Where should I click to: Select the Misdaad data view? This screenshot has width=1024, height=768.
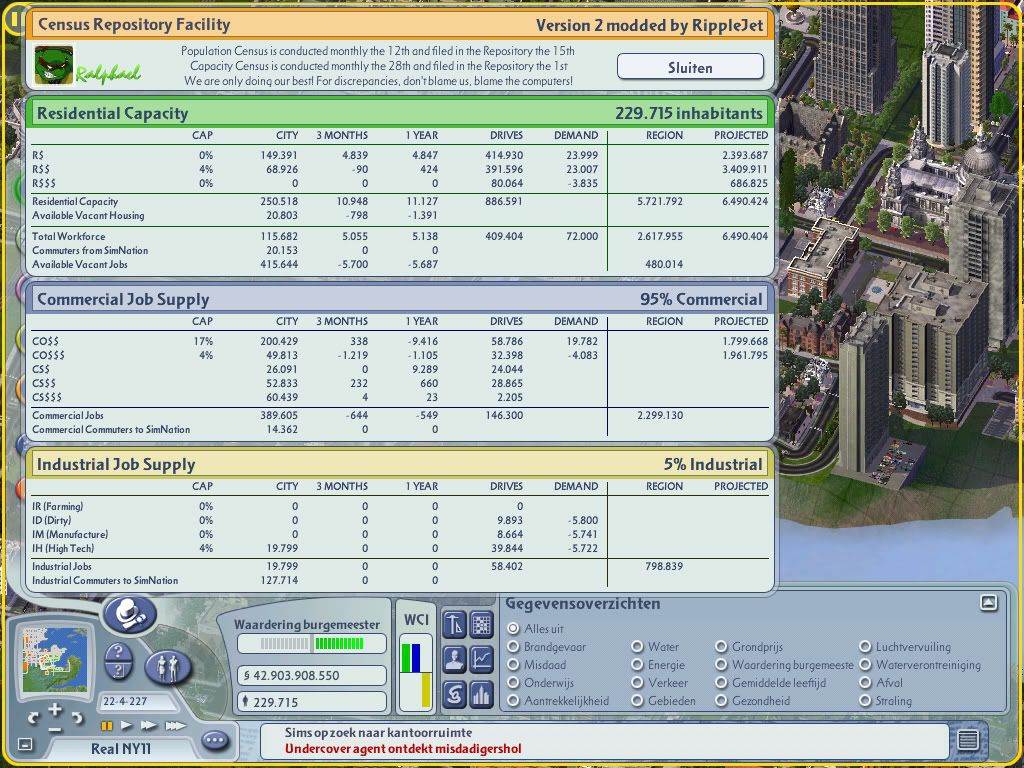click(x=513, y=665)
